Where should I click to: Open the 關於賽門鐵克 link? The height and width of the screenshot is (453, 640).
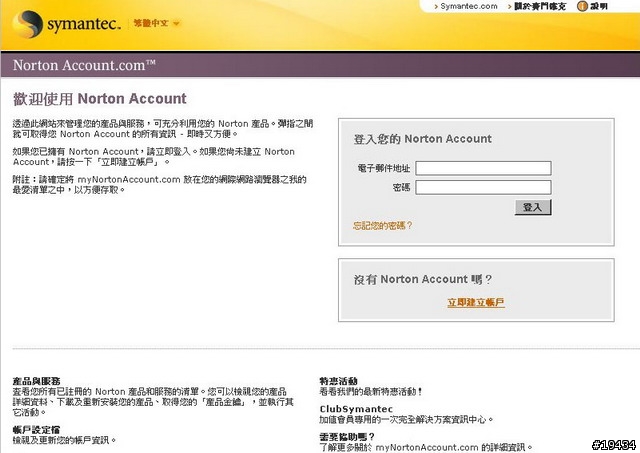pyautogui.click(x=540, y=6)
